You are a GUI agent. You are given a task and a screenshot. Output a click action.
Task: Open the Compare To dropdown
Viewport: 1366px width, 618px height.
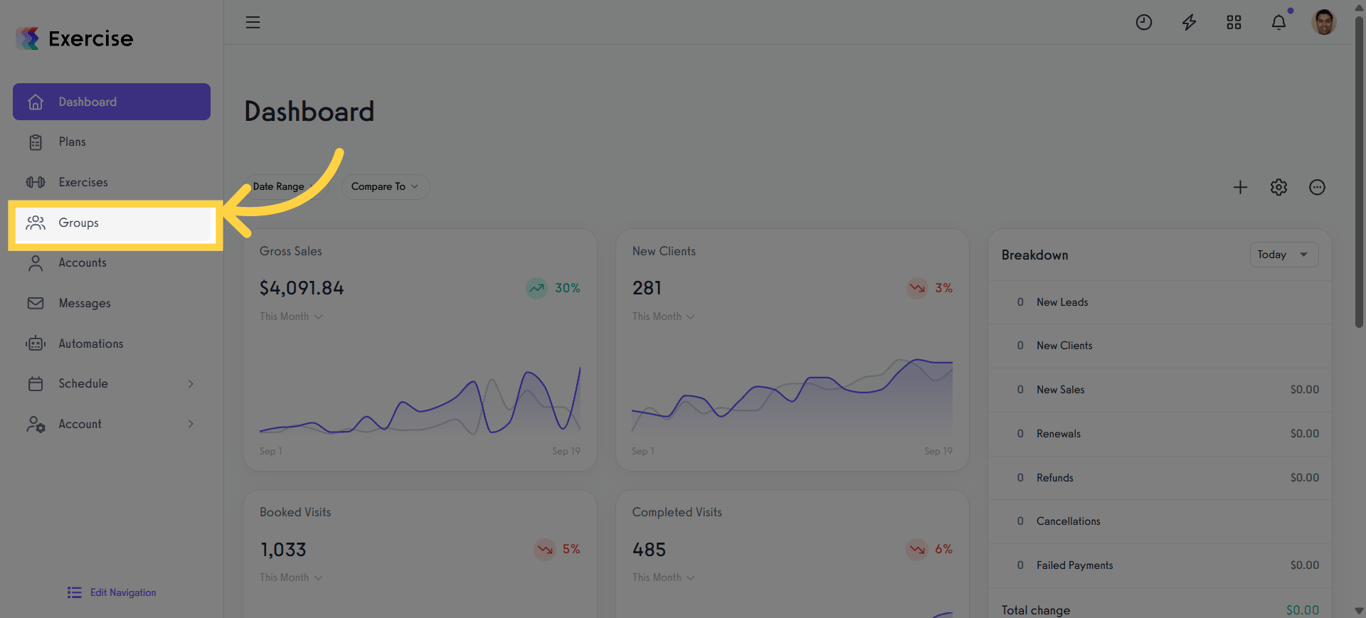(x=385, y=186)
